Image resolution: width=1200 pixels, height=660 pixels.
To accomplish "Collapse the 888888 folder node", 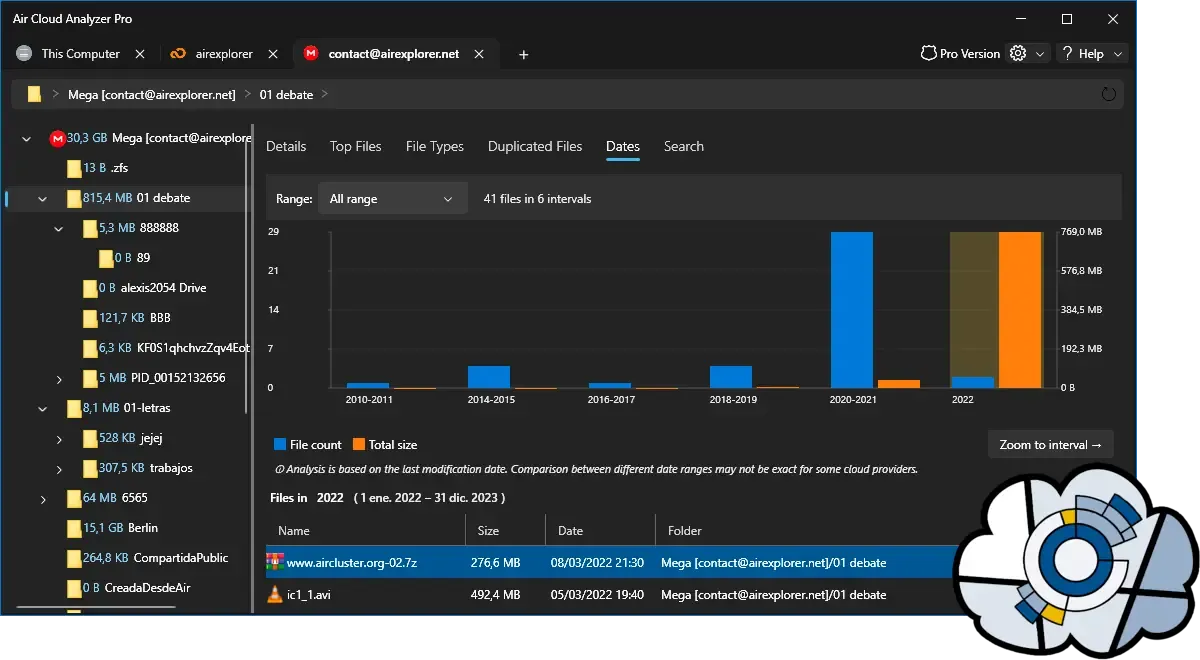I will [59, 229].
